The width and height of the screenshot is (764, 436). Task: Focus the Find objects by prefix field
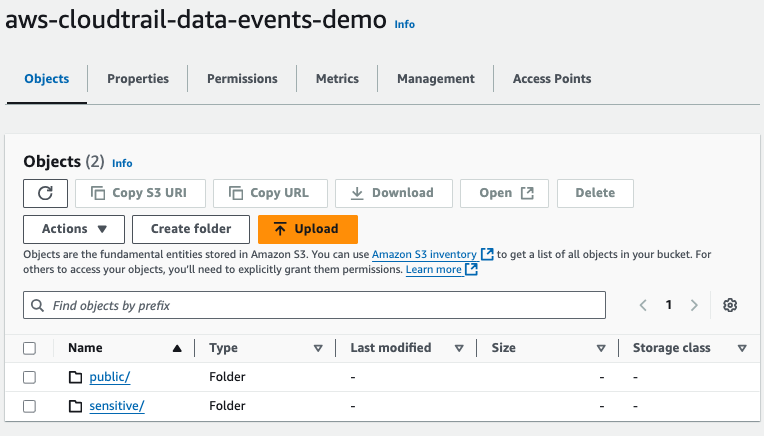coord(314,305)
